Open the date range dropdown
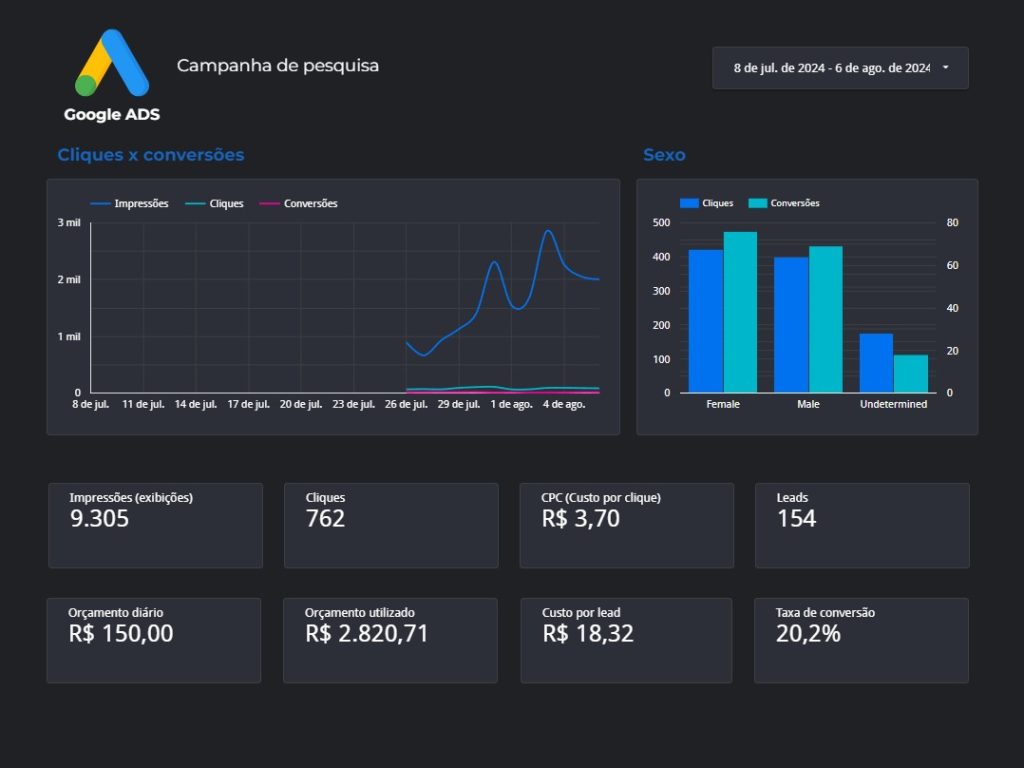 [x=831, y=68]
